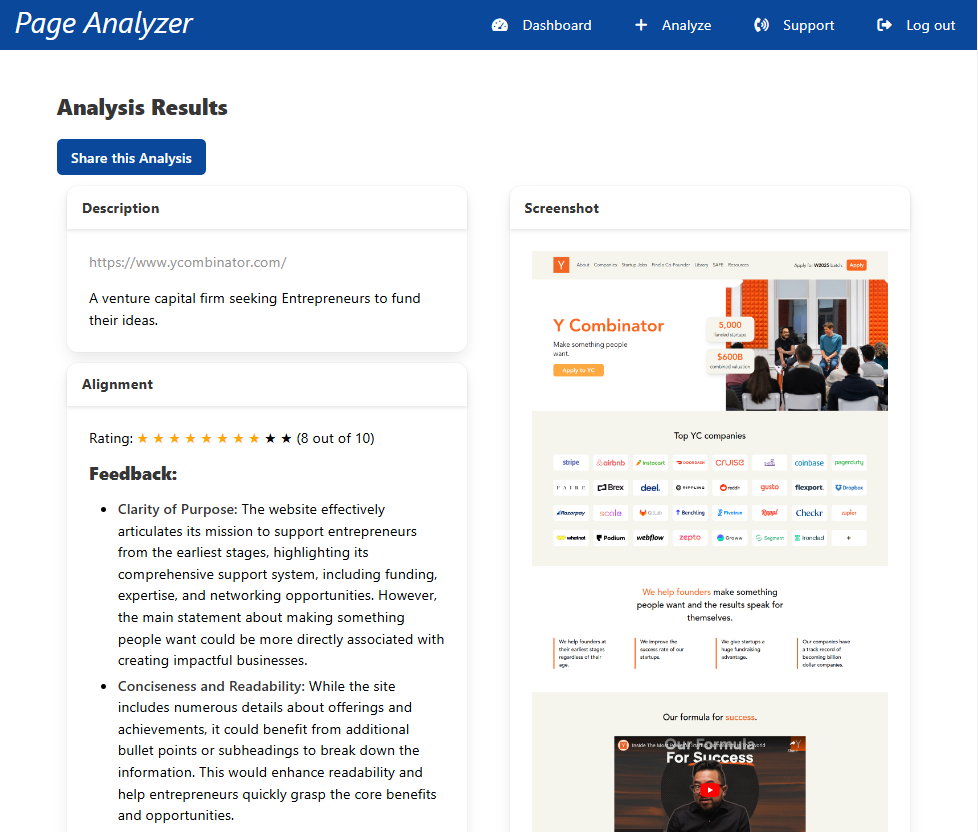This screenshot has height=832, width=978.
Task: Open the Dashboard menu item
Action: click(541, 25)
